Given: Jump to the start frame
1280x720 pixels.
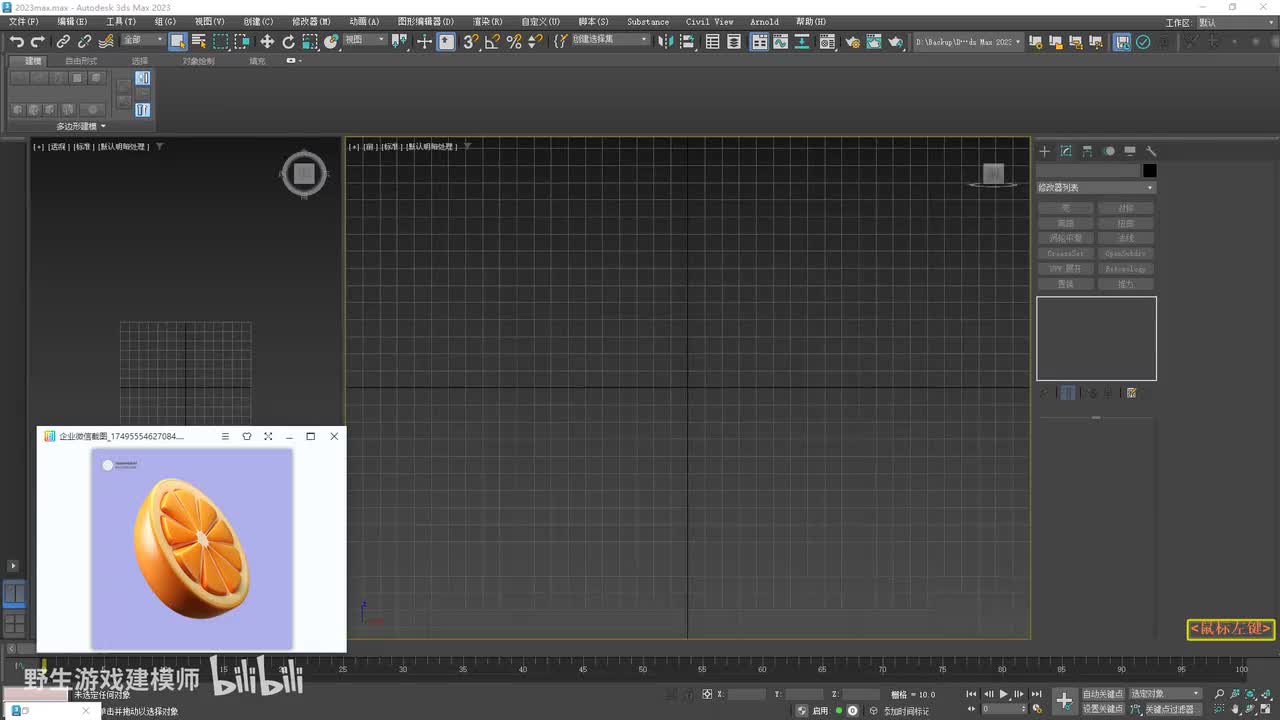Looking at the screenshot, I should (971, 694).
